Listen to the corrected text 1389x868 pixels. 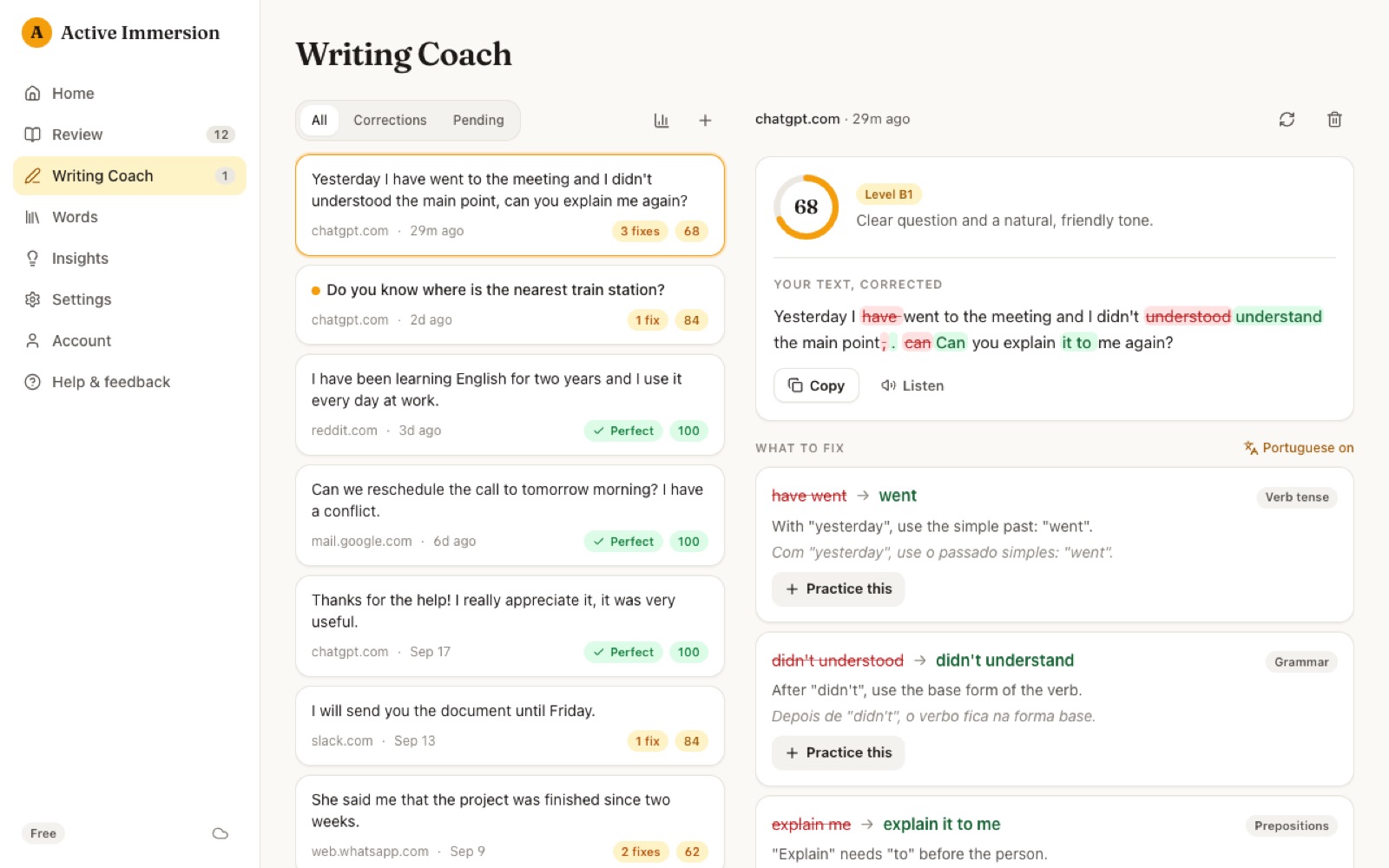click(x=912, y=385)
